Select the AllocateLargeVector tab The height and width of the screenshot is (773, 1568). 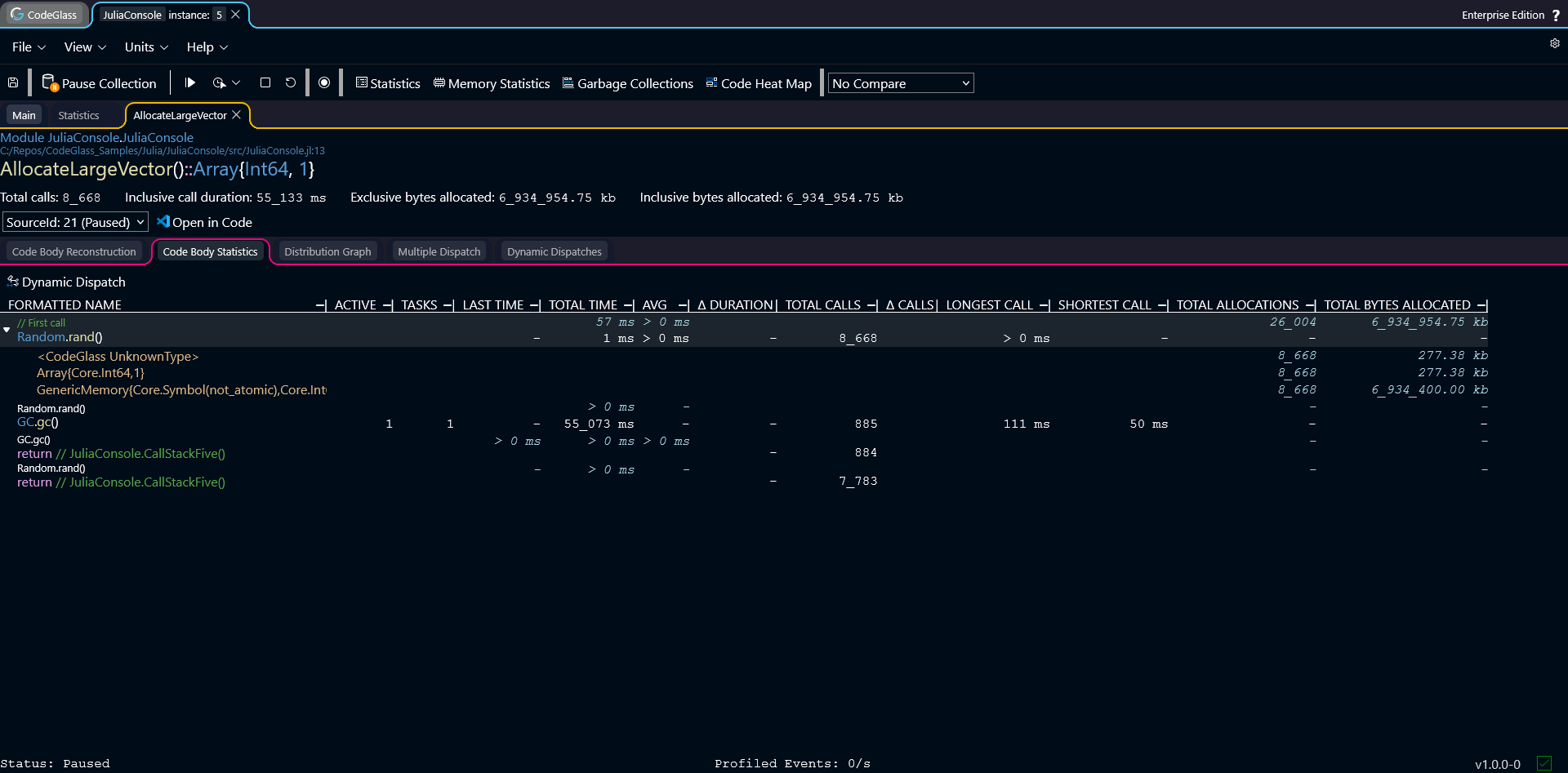[x=180, y=115]
